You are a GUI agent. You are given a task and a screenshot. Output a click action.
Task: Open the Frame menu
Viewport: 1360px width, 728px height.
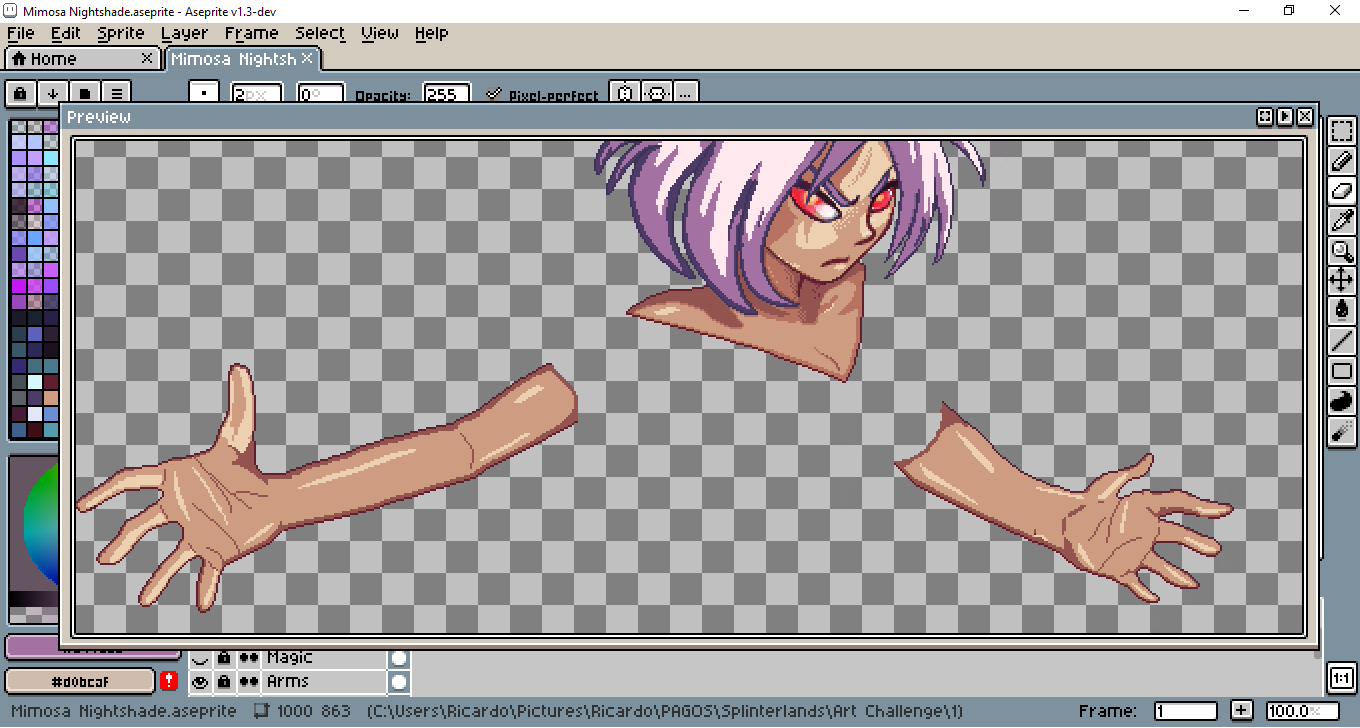pos(251,33)
